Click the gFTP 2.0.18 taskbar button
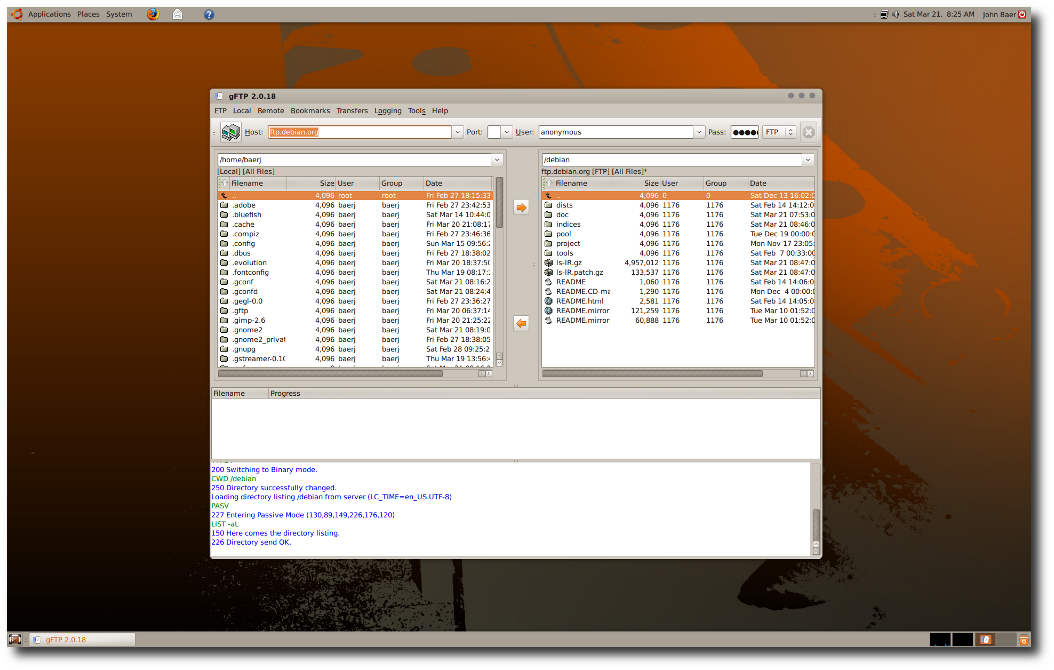The height and width of the screenshot is (670, 1054). click(x=83, y=639)
